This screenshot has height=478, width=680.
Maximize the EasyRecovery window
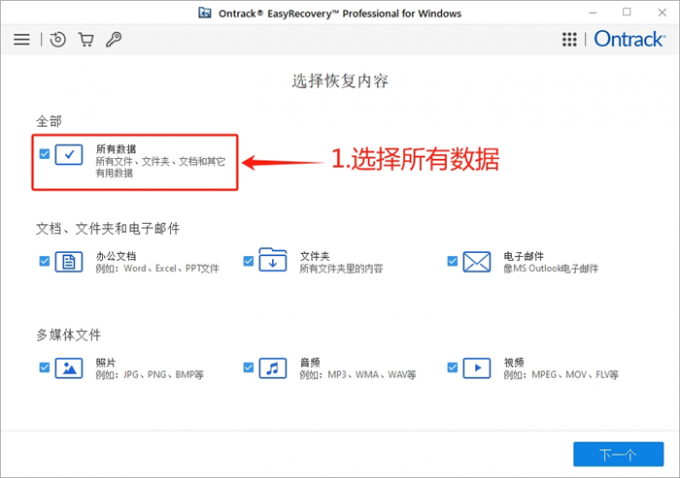coord(627,12)
